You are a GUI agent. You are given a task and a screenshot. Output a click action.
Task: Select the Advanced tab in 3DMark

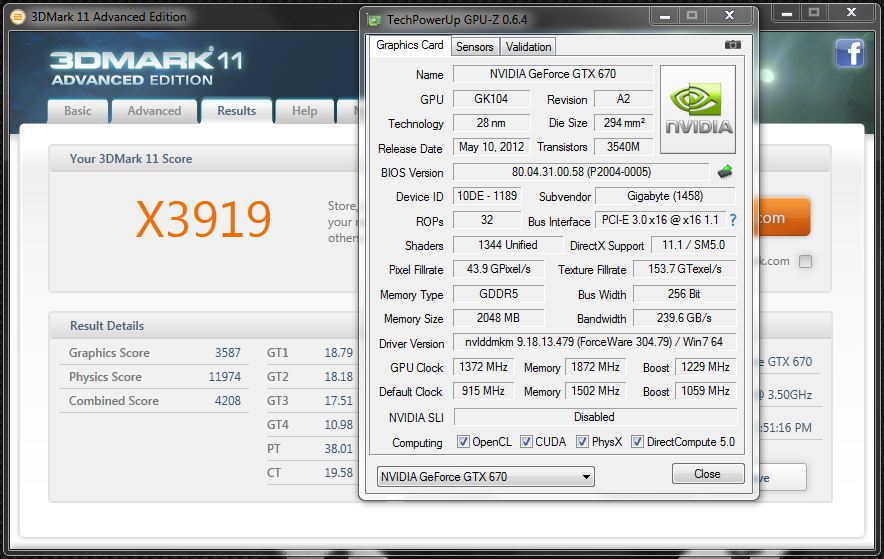coord(154,111)
